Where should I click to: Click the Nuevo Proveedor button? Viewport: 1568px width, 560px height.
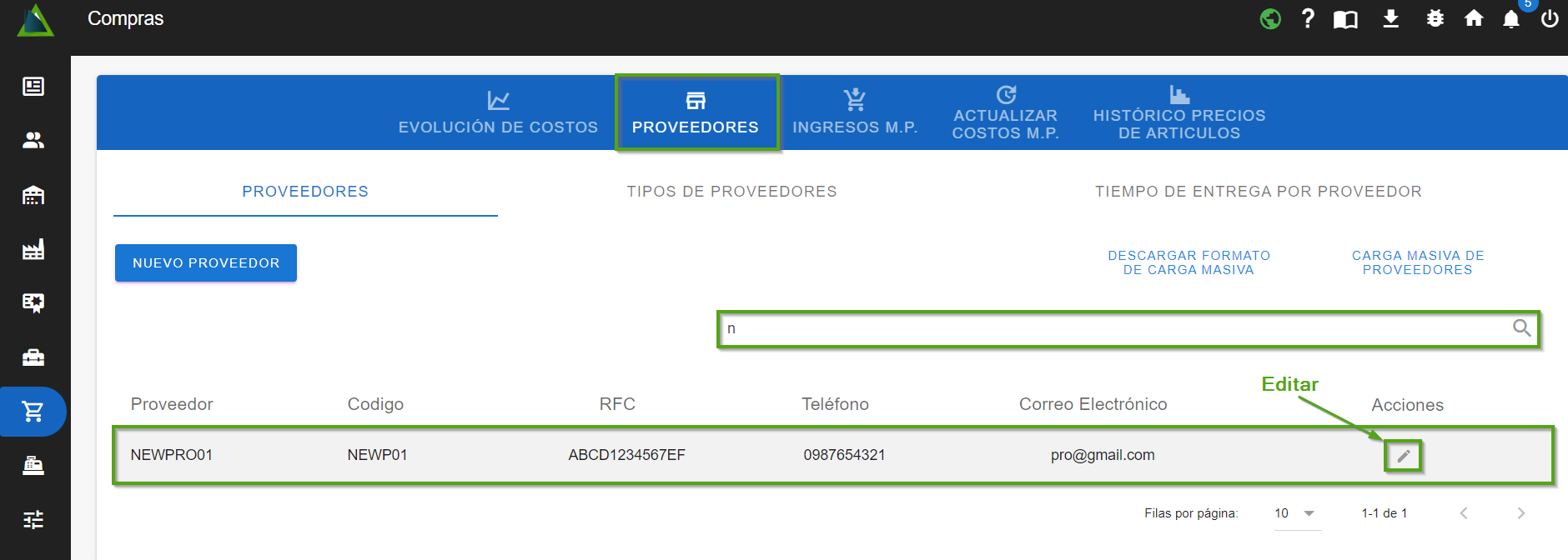(206, 263)
